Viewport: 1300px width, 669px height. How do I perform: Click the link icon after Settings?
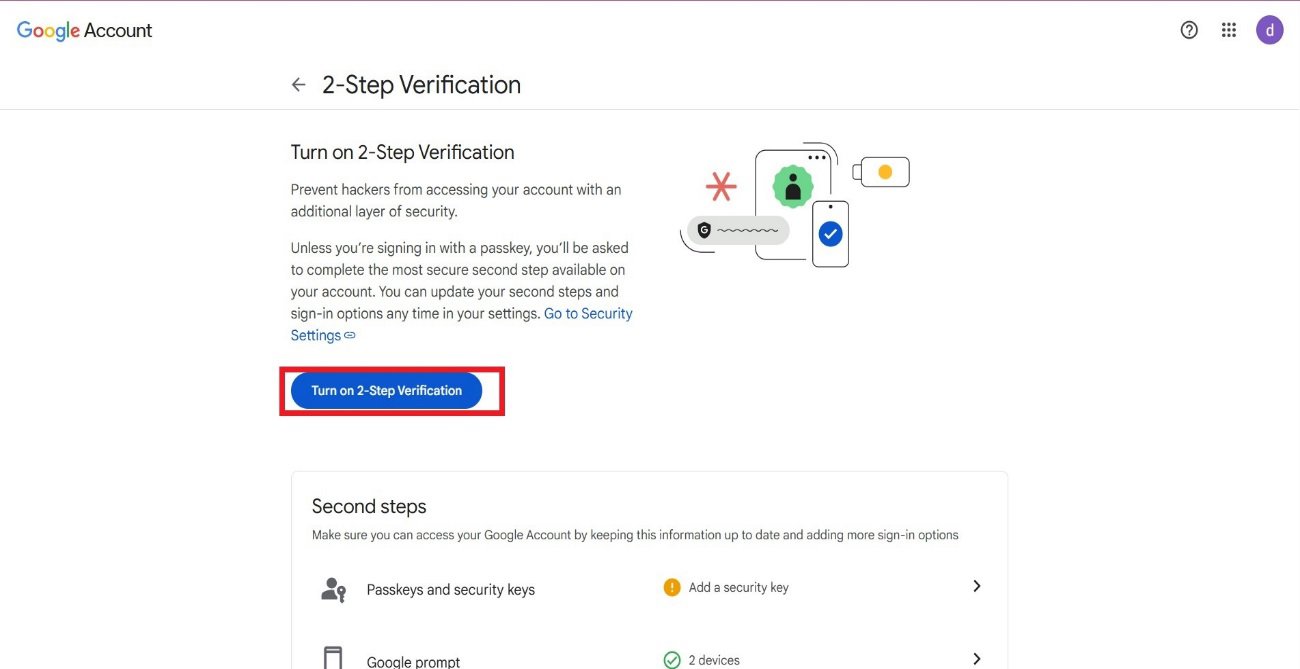click(350, 336)
